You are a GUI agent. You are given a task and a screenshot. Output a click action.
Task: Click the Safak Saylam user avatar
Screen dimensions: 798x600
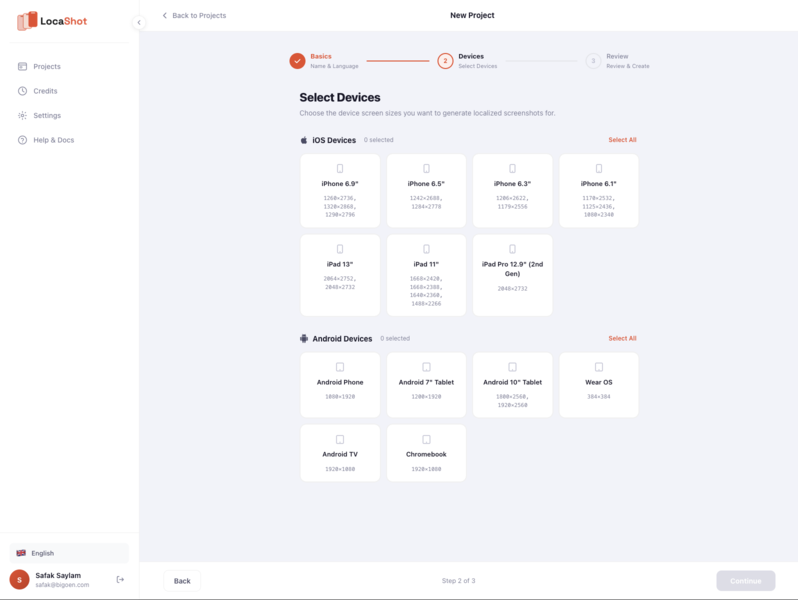pos(19,580)
